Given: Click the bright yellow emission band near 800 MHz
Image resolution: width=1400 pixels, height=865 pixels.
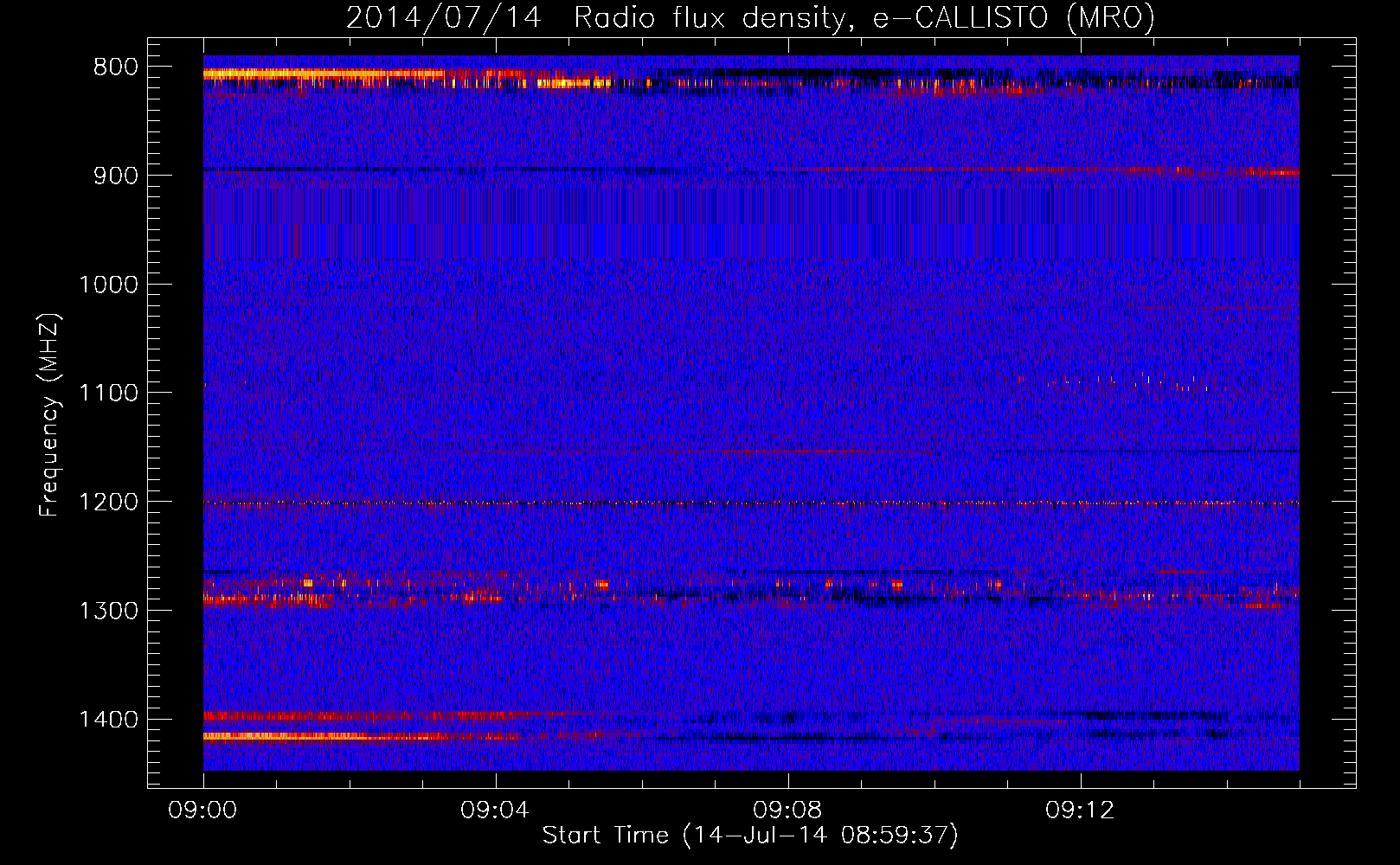Looking at the screenshot, I should [x=324, y=75].
